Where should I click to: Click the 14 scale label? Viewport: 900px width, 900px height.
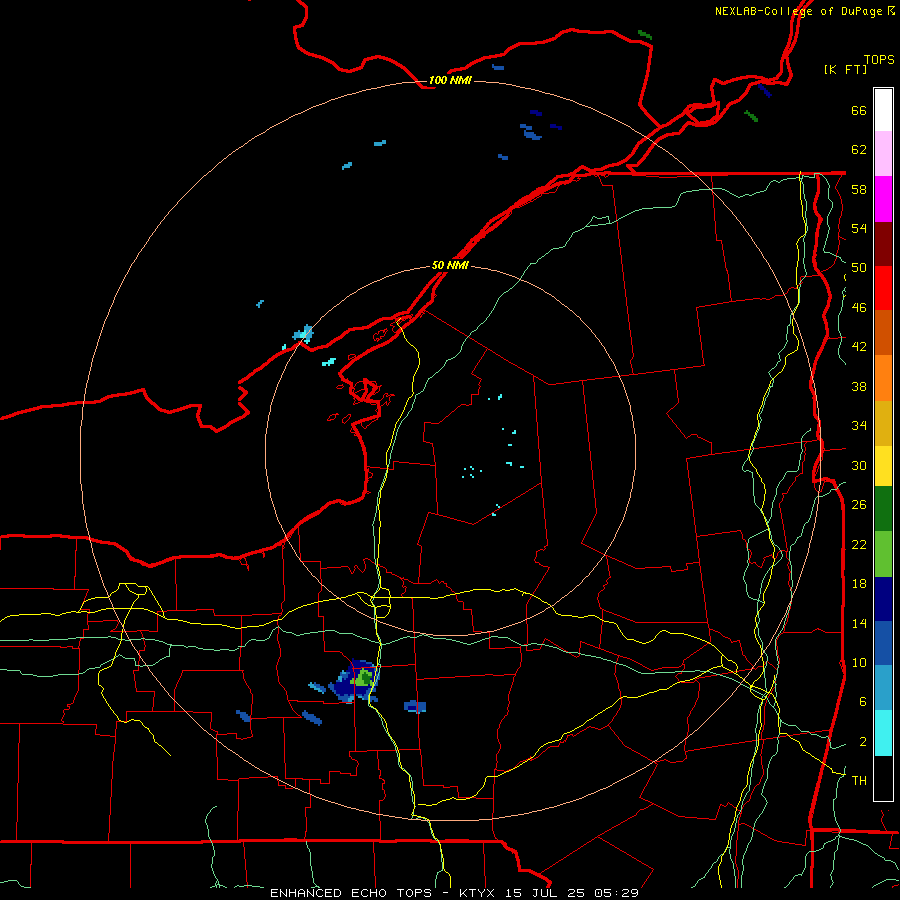tap(859, 623)
